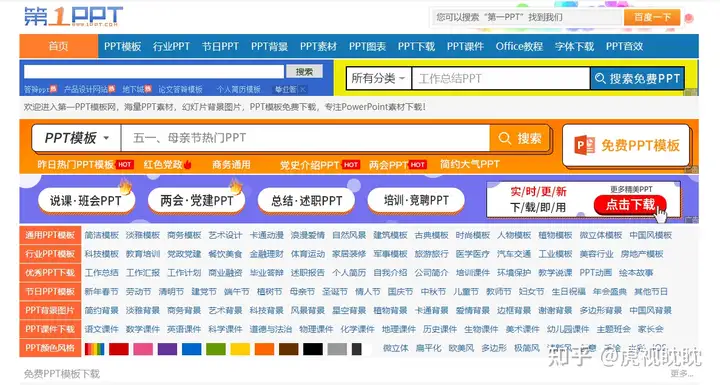
Task: Open the PPT模板 navigation item
Action: [122, 46]
